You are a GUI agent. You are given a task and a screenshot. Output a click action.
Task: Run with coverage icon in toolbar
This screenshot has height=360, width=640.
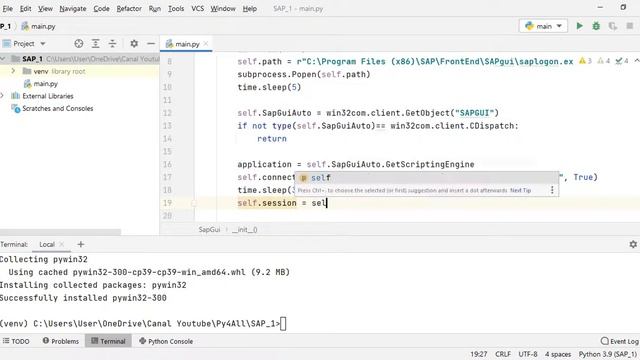coord(613,26)
